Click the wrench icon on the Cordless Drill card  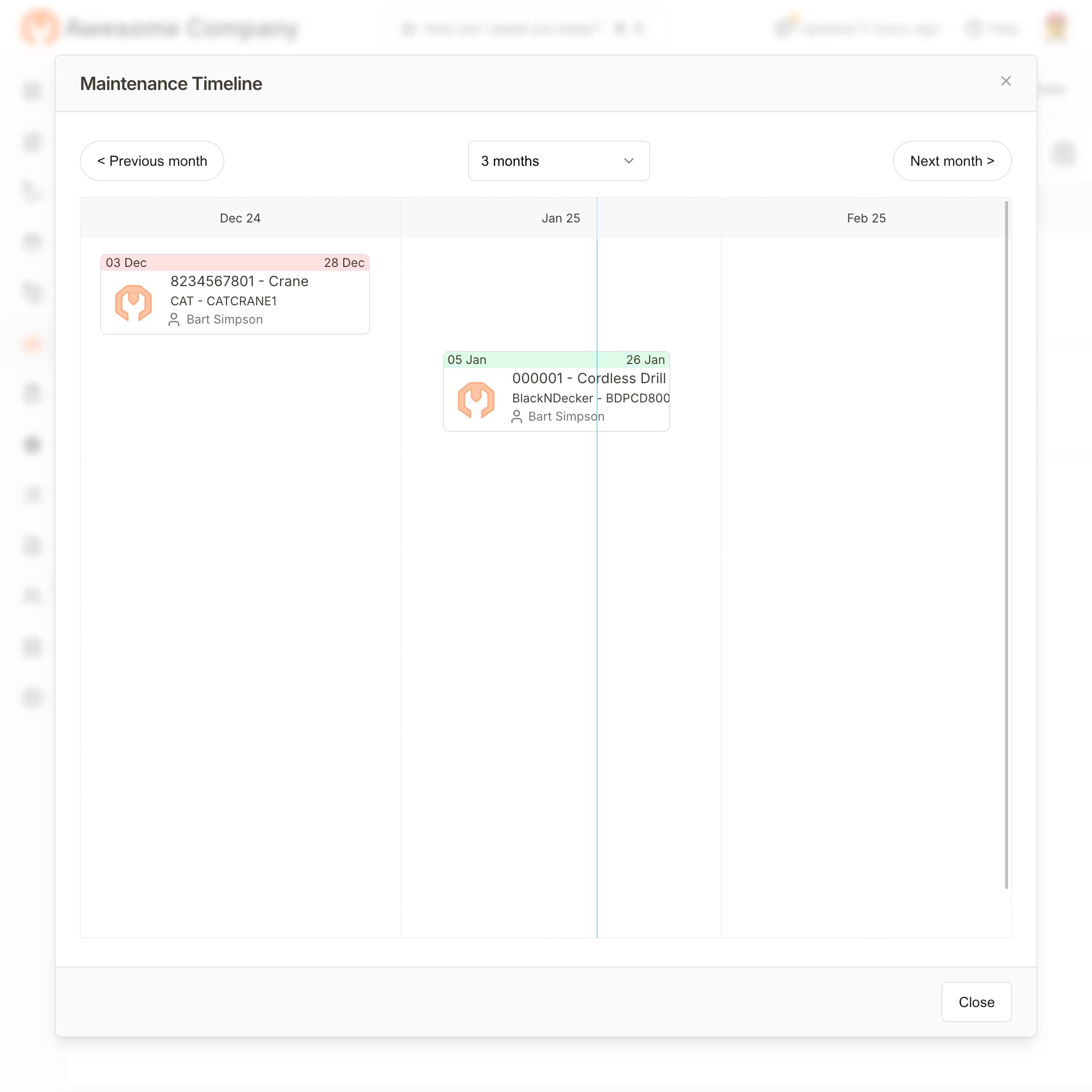(x=476, y=399)
